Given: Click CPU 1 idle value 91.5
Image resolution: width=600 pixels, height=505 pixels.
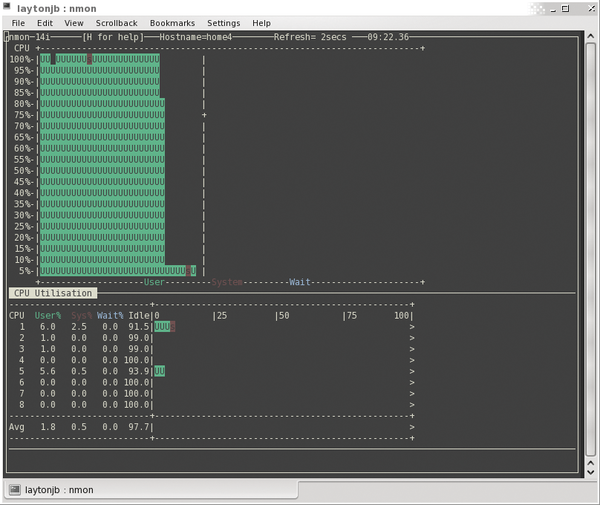Looking at the screenshot, I should [139, 327].
